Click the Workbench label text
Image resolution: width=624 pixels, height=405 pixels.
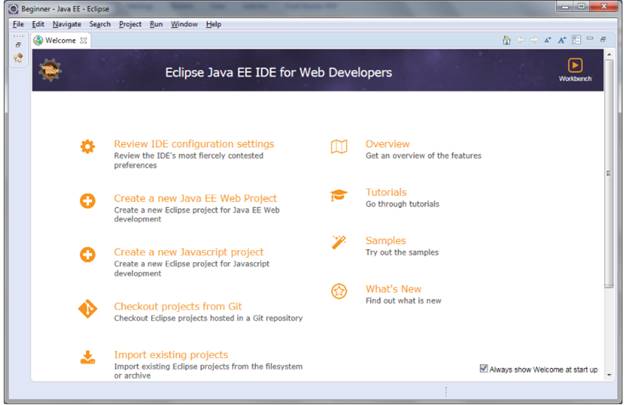(575, 78)
